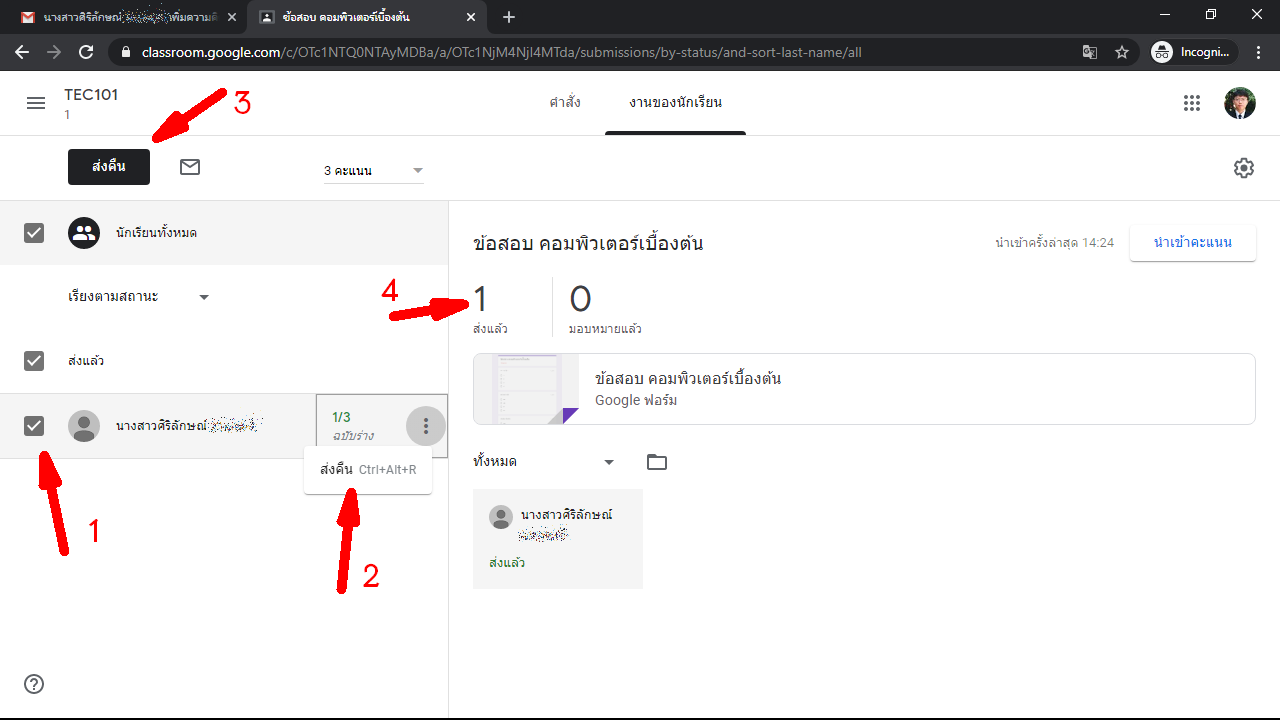Open the Google apps grid
Screen dimensions: 1280x720
click(x=1191, y=103)
